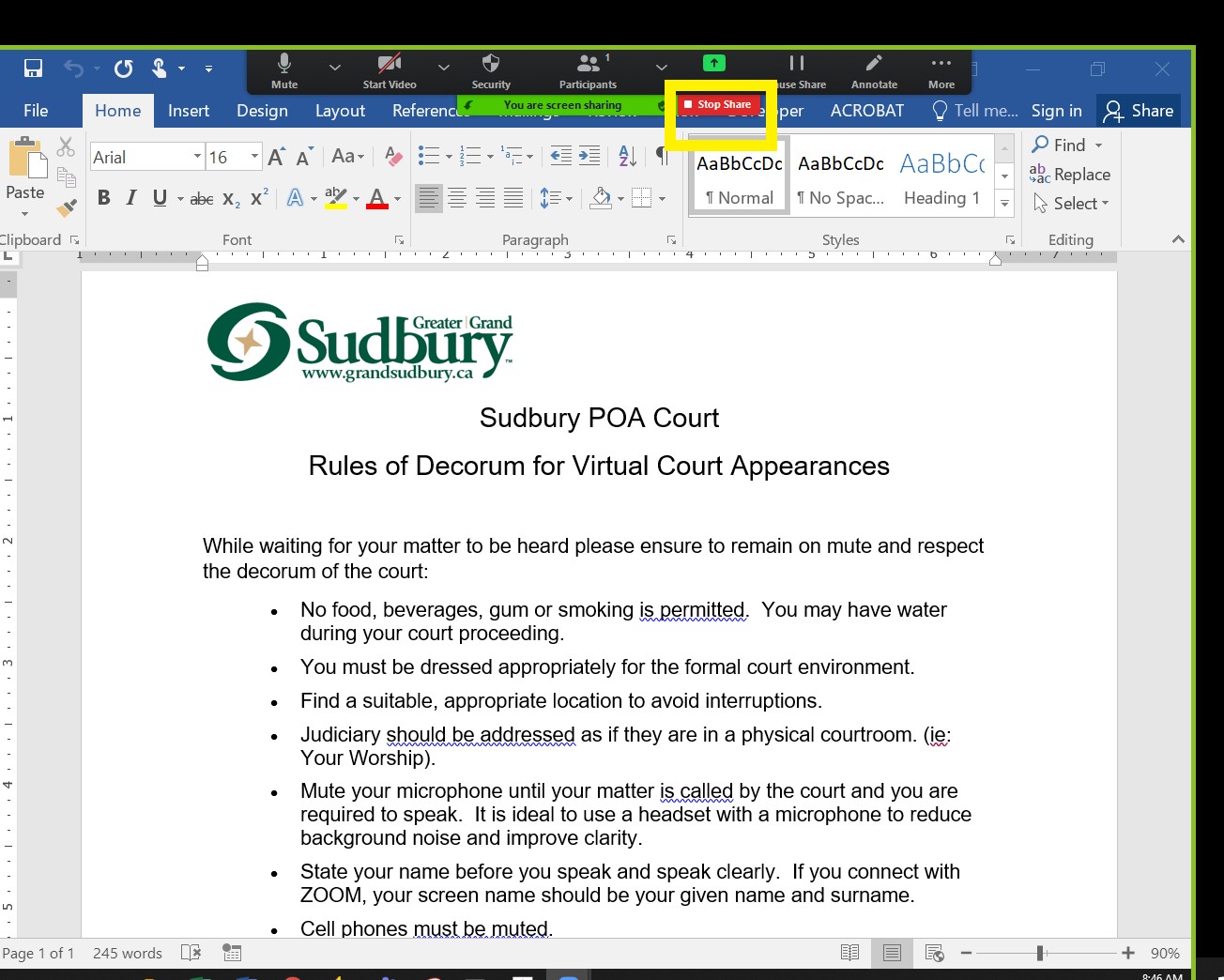Toggle Italic text formatting
The width and height of the screenshot is (1224, 980).
point(131,198)
